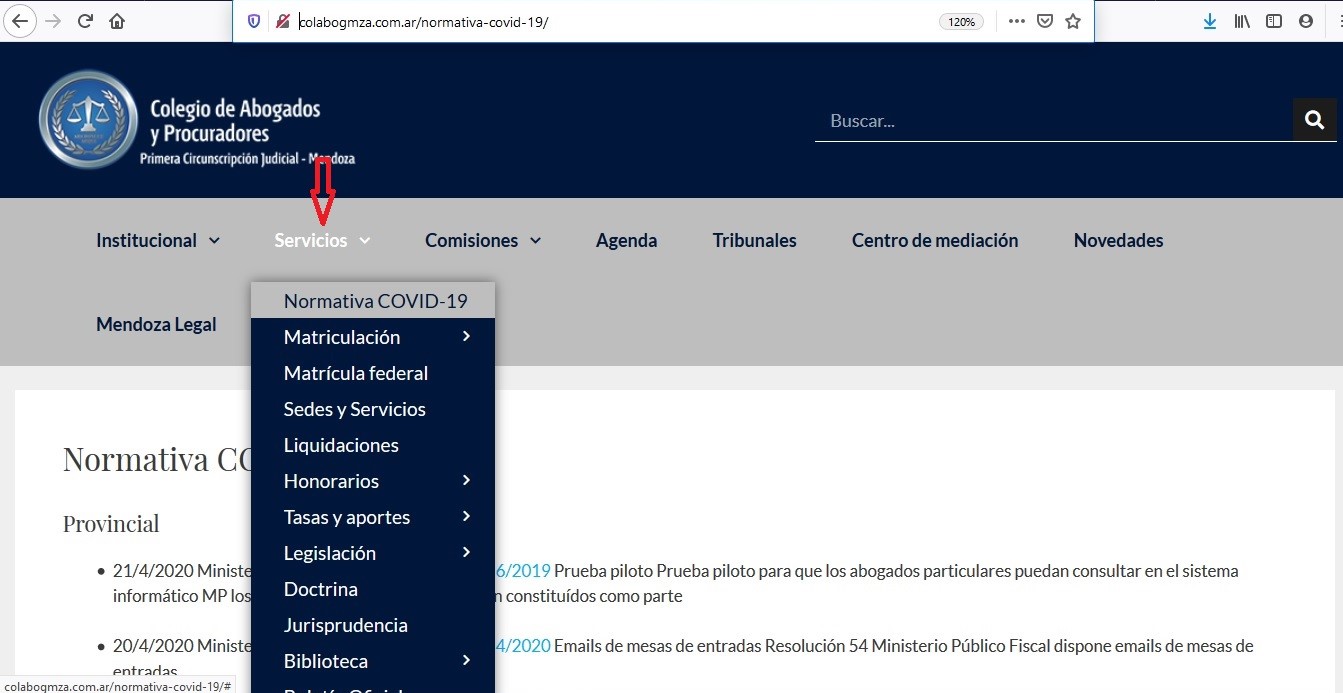Click the magnifier search button
Image resolution: width=1343 pixels, height=693 pixels.
[1314, 120]
